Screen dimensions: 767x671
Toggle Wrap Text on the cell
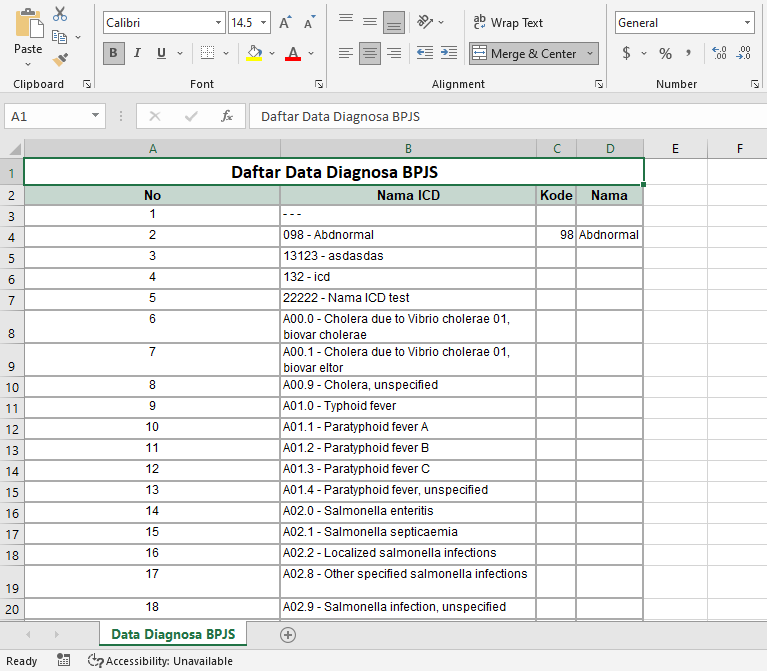click(x=508, y=22)
